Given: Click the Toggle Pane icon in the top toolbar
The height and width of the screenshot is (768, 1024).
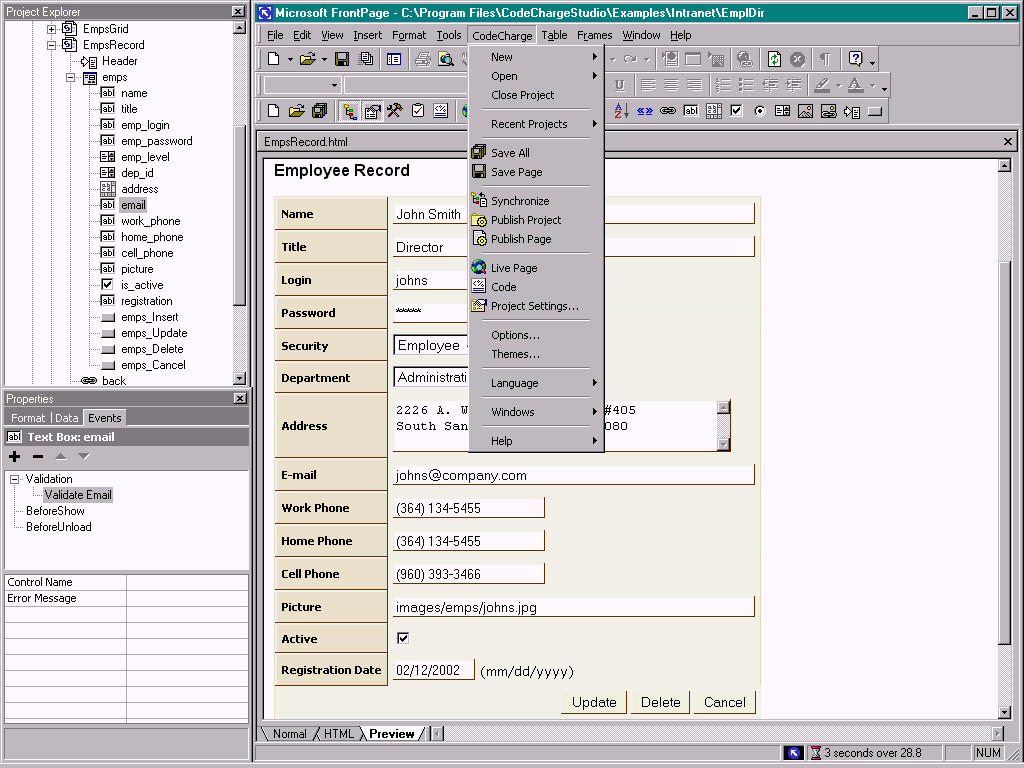Looking at the screenshot, I should pyautogui.click(x=394, y=59).
